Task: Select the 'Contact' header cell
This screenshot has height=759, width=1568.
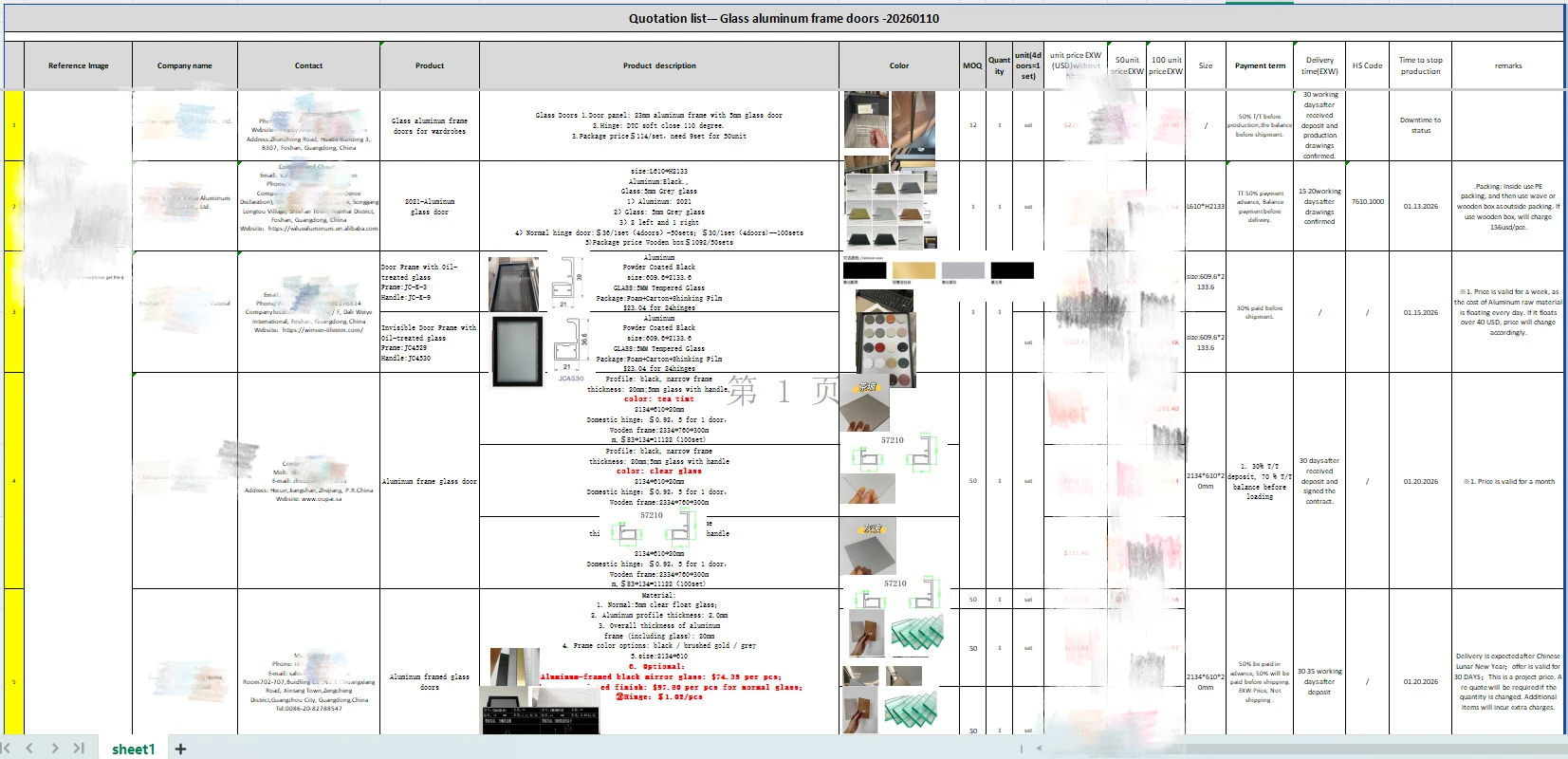Action: 308,65
